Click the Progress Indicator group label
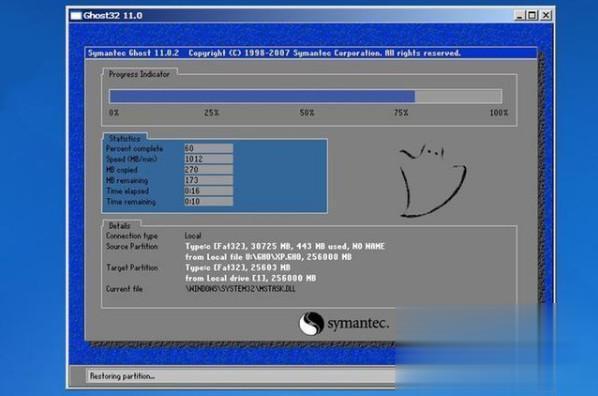This screenshot has height=396, width=598. pos(139,74)
